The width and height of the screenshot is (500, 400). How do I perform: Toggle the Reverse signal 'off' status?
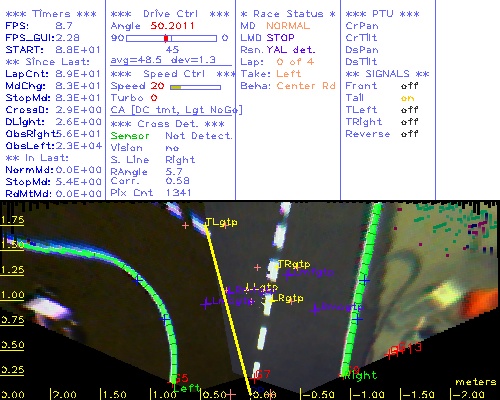(x=409, y=134)
